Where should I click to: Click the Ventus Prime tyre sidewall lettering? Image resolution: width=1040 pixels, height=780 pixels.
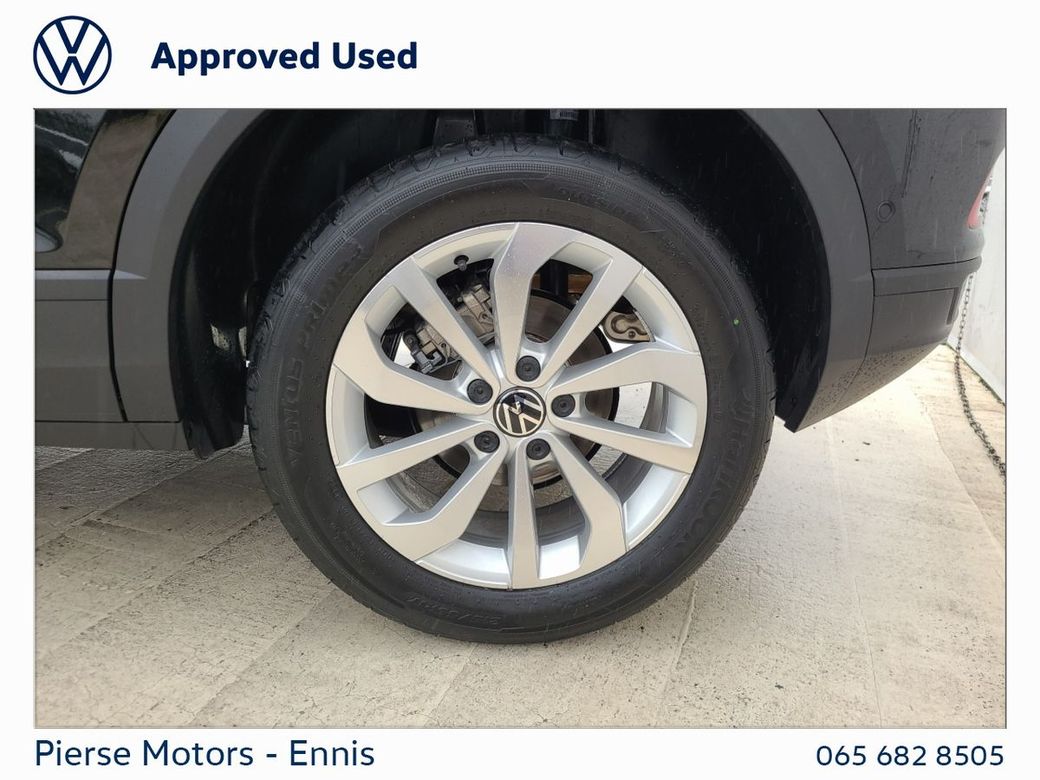(x=315, y=358)
